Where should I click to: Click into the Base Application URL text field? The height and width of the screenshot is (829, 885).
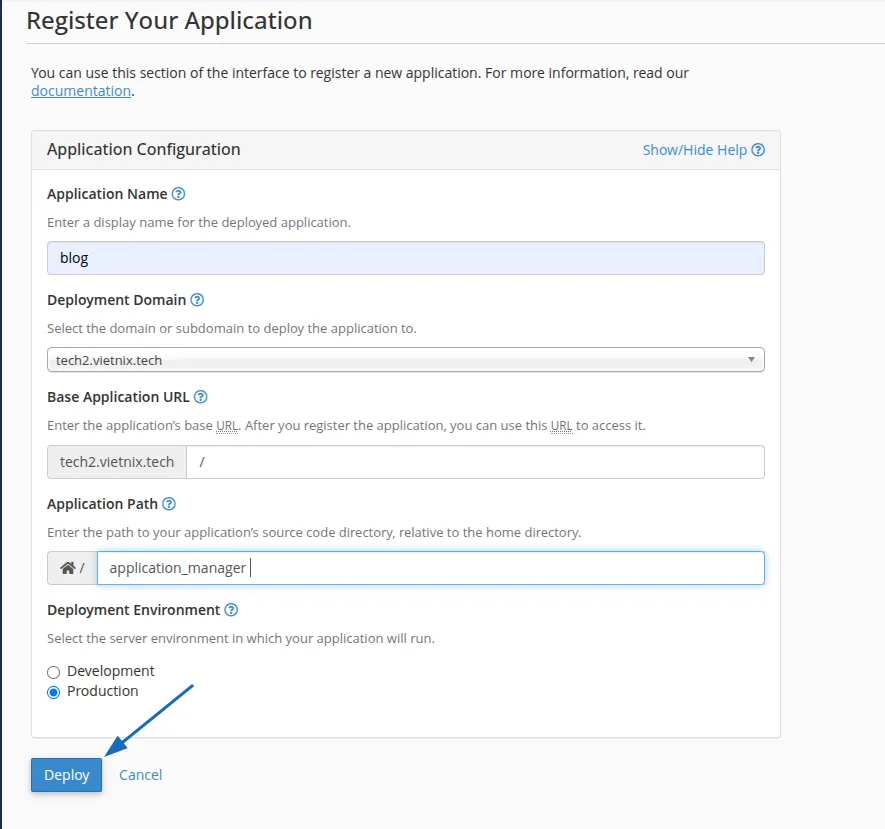click(475, 462)
